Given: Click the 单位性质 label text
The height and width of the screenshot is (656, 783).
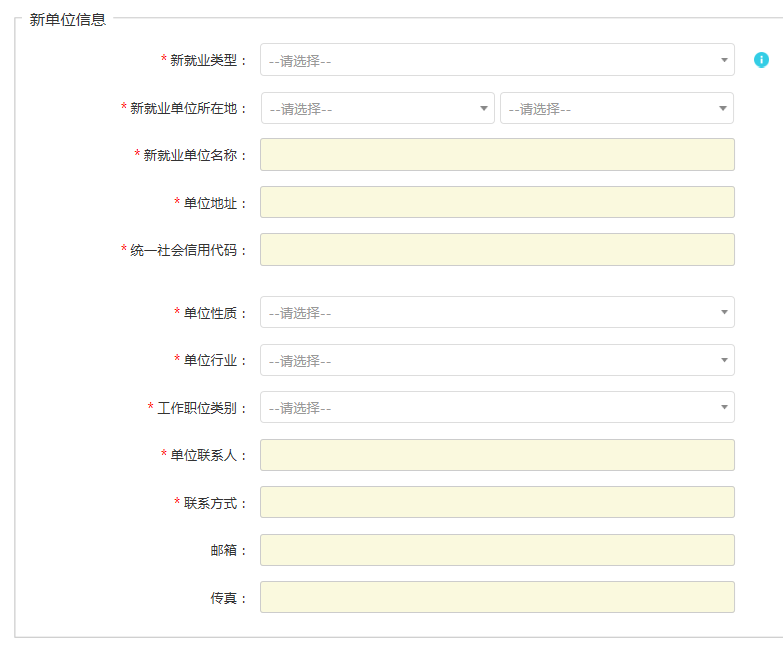Looking at the screenshot, I should (210, 313).
